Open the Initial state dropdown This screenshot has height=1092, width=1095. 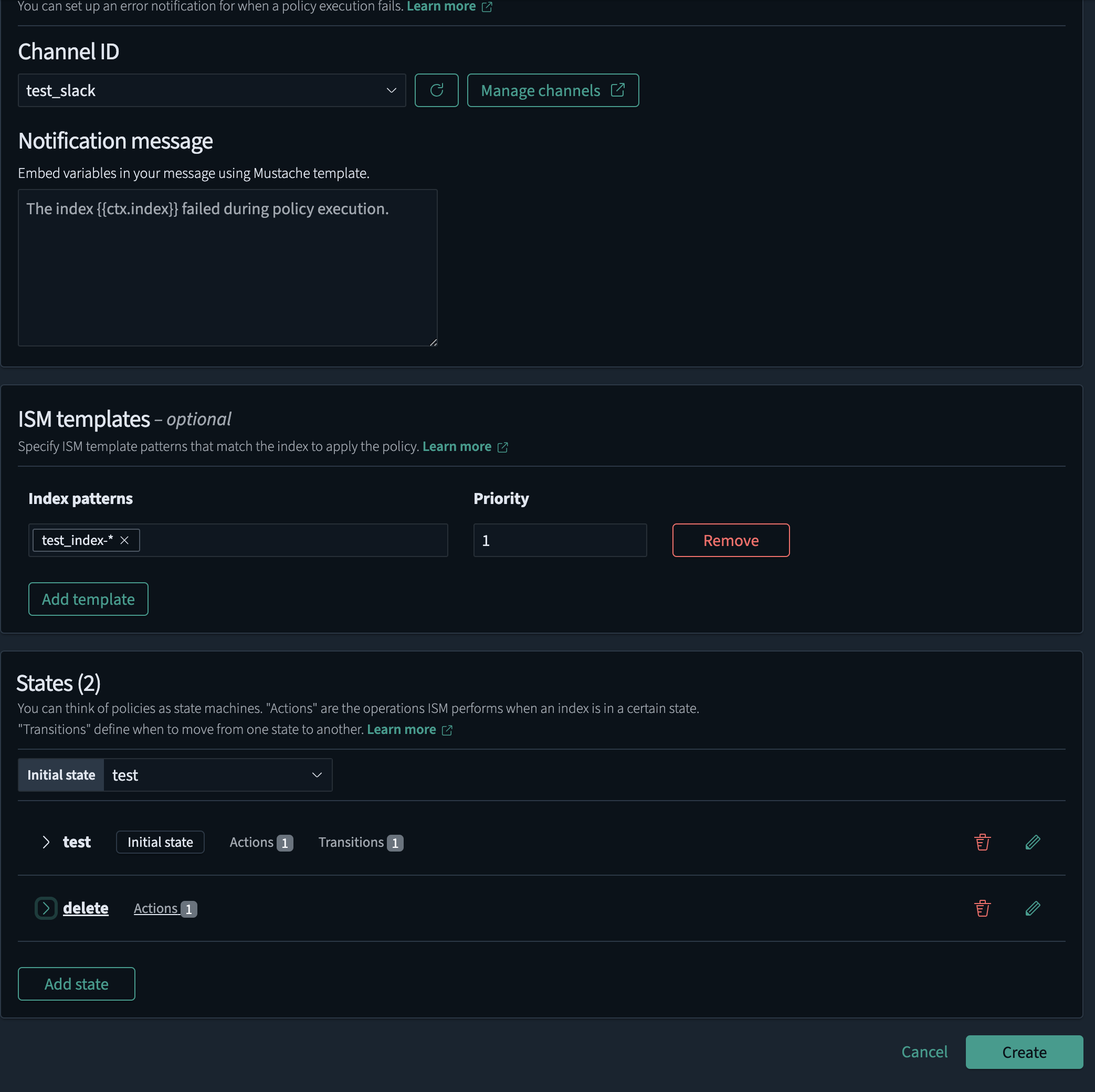click(217, 775)
